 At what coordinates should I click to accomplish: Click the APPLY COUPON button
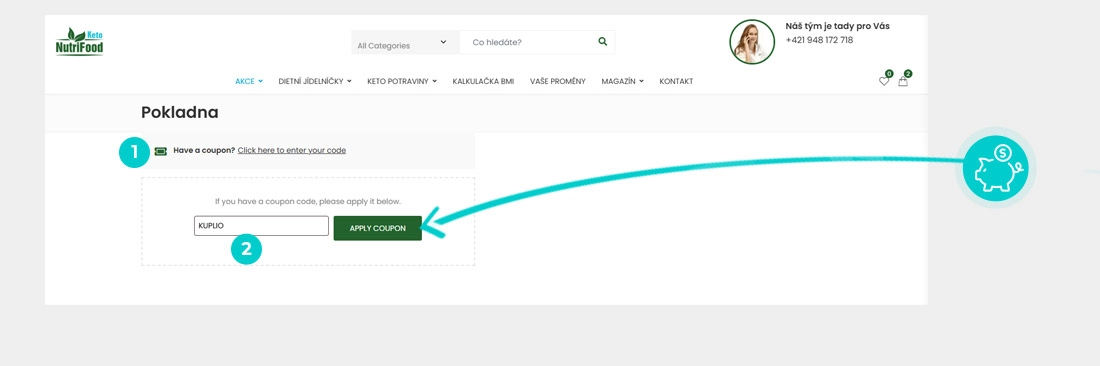click(377, 228)
